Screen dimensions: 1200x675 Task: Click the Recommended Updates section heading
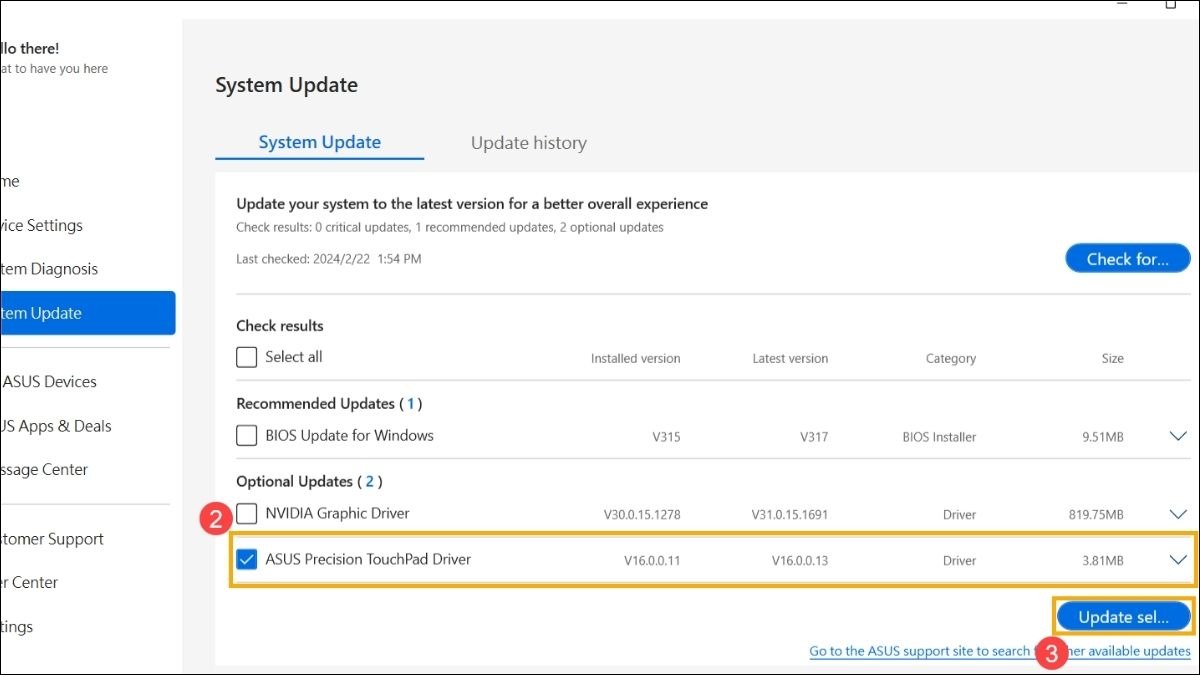tap(329, 404)
